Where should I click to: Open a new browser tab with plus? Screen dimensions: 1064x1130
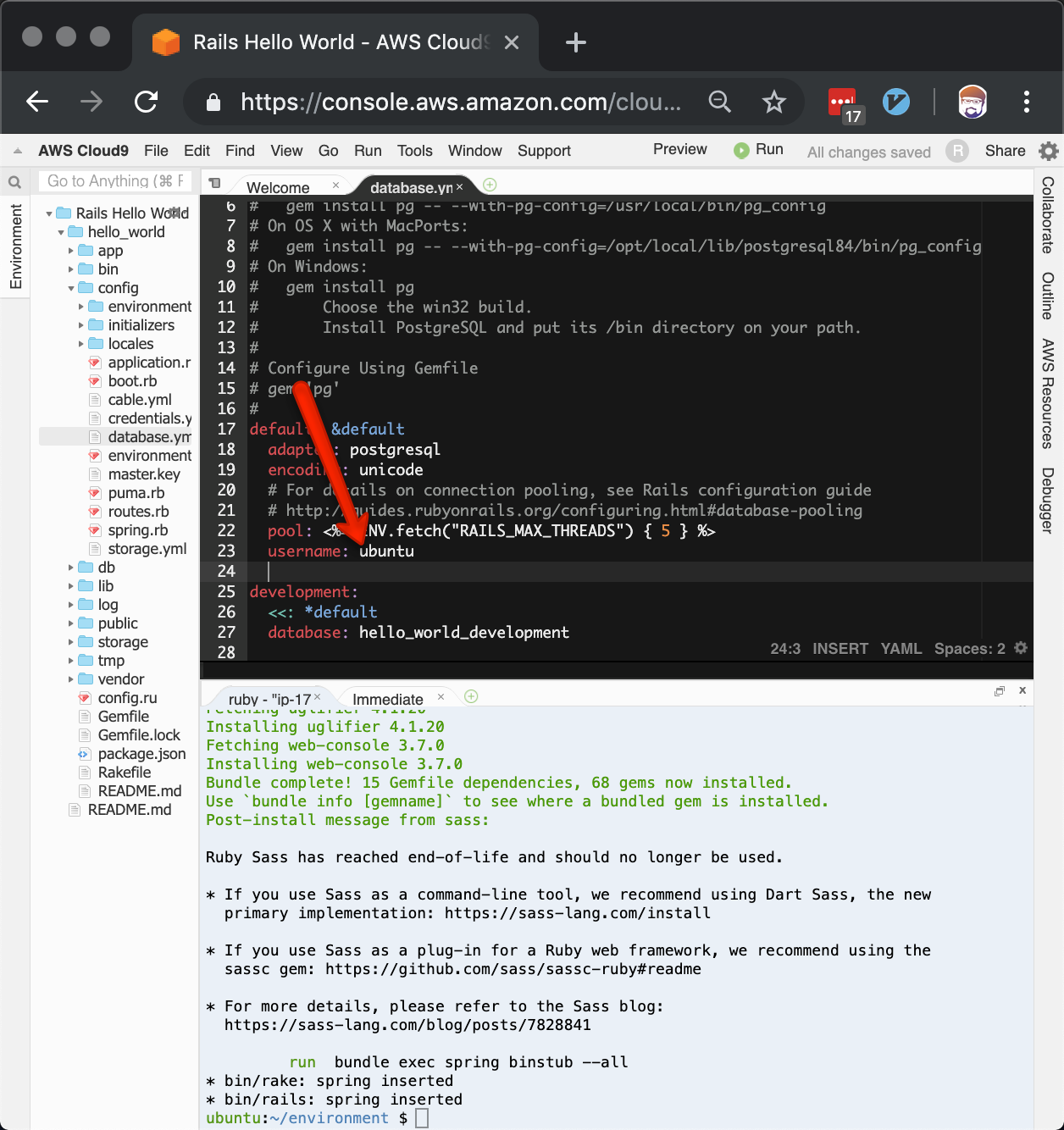point(576,42)
